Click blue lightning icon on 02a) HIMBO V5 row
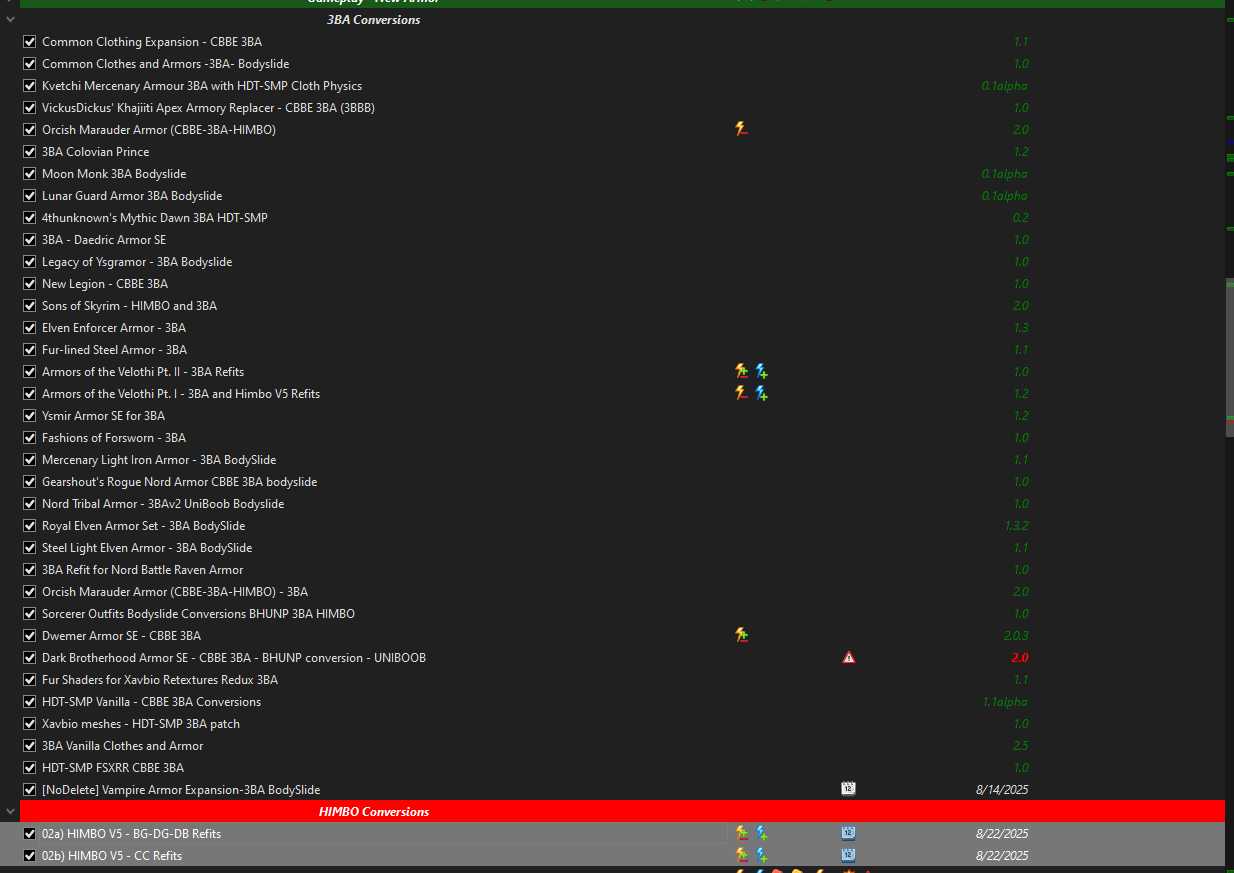Viewport: 1234px width, 873px height. click(761, 833)
